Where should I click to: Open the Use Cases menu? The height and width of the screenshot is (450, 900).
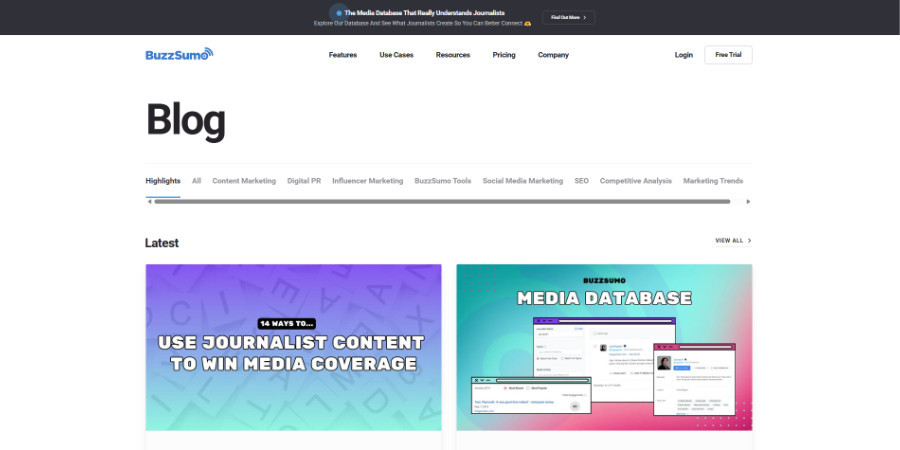[x=396, y=55]
